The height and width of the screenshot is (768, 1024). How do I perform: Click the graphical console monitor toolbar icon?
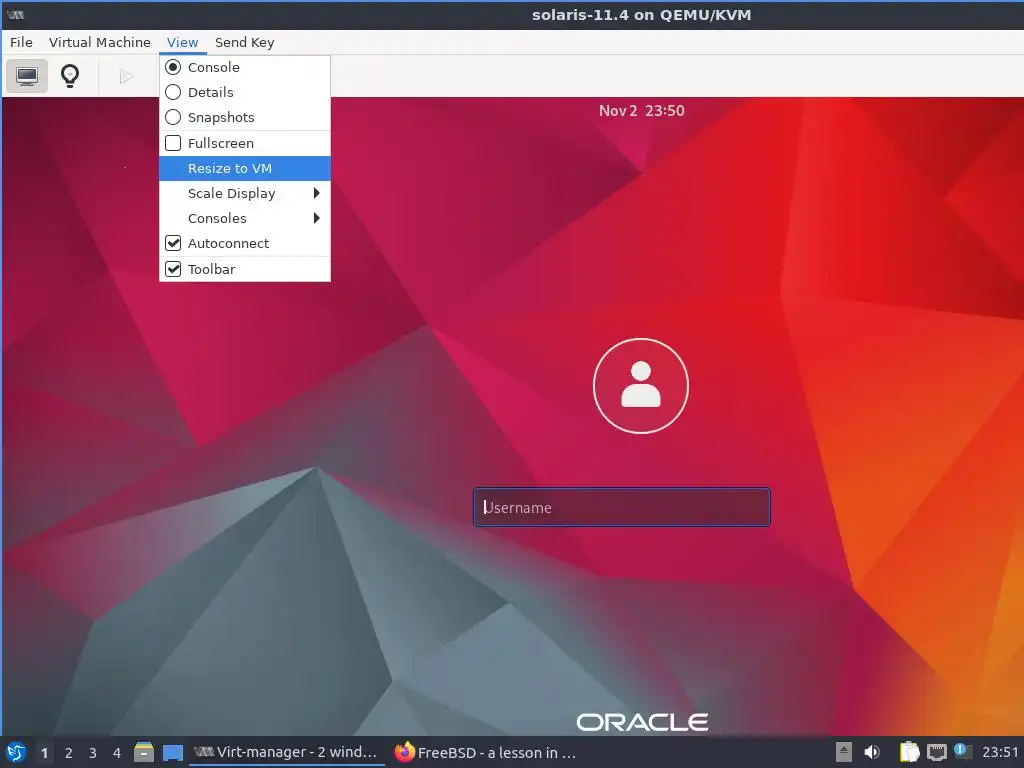pyautogui.click(x=27, y=76)
